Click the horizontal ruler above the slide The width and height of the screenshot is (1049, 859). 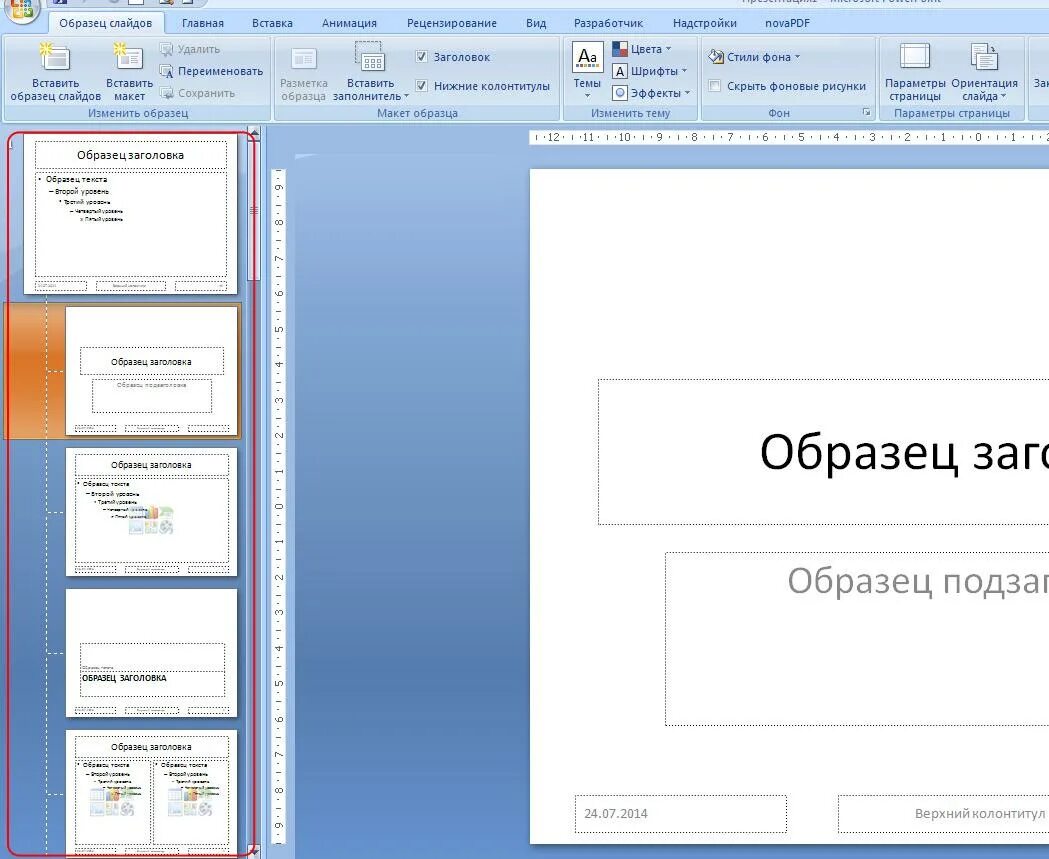click(x=789, y=137)
